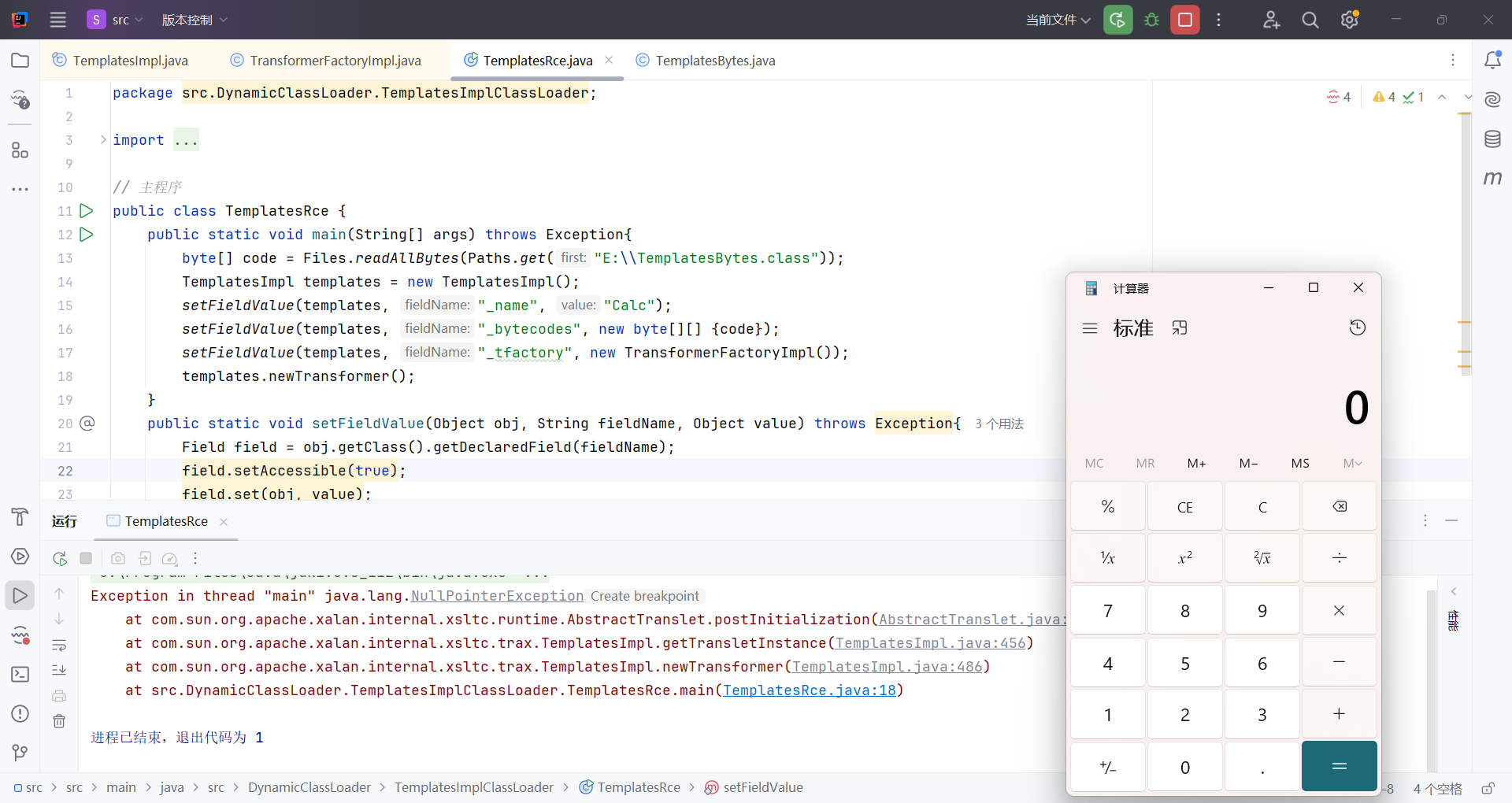Expand the folded import block

[103, 140]
